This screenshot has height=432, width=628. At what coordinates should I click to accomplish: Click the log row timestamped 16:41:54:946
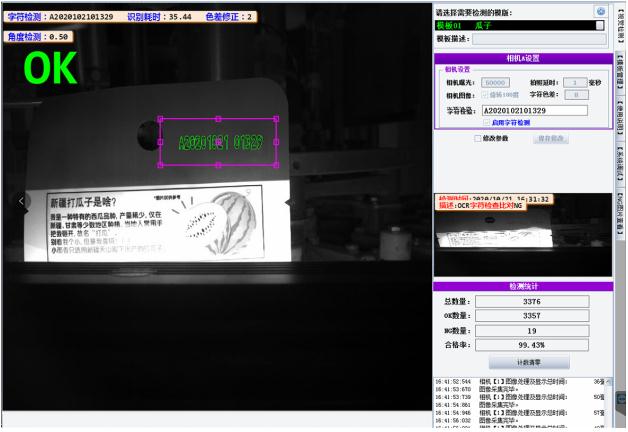click(x=521, y=413)
